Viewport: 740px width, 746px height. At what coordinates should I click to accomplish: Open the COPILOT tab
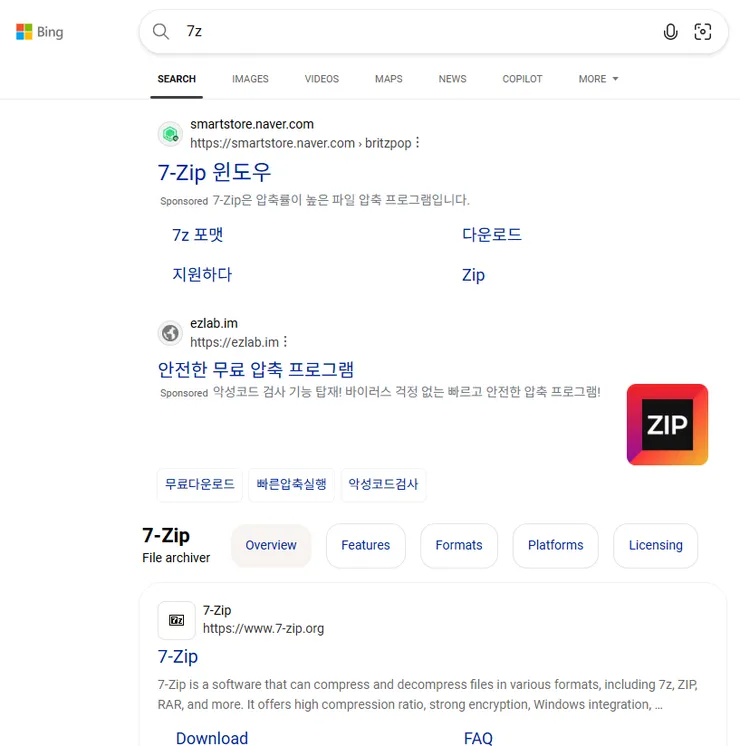click(x=523, y=79)
